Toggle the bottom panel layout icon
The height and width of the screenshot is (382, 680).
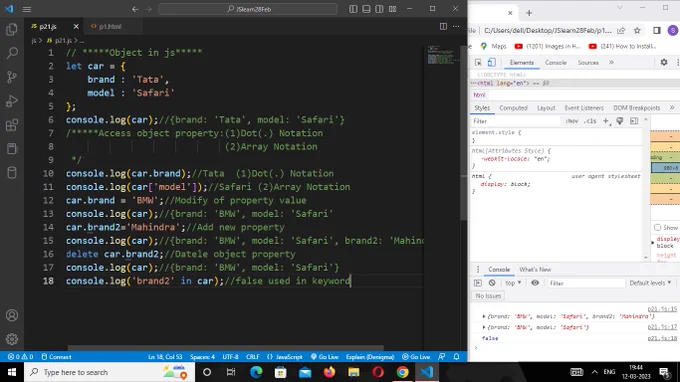(366, 9)
